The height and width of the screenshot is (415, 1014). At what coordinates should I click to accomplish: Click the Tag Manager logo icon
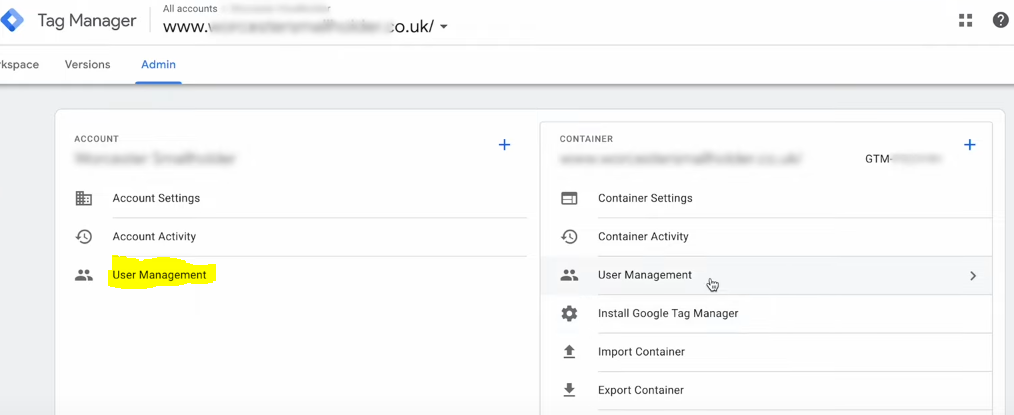pos(12,21)
